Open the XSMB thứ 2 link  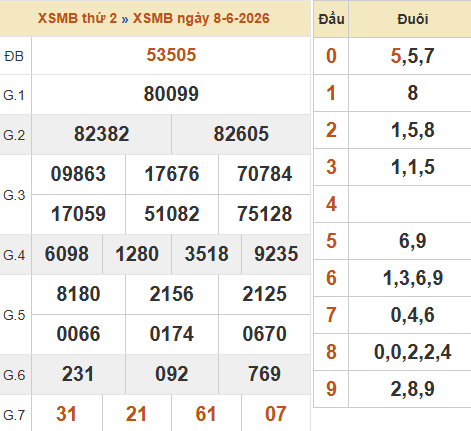pos(77,18)
